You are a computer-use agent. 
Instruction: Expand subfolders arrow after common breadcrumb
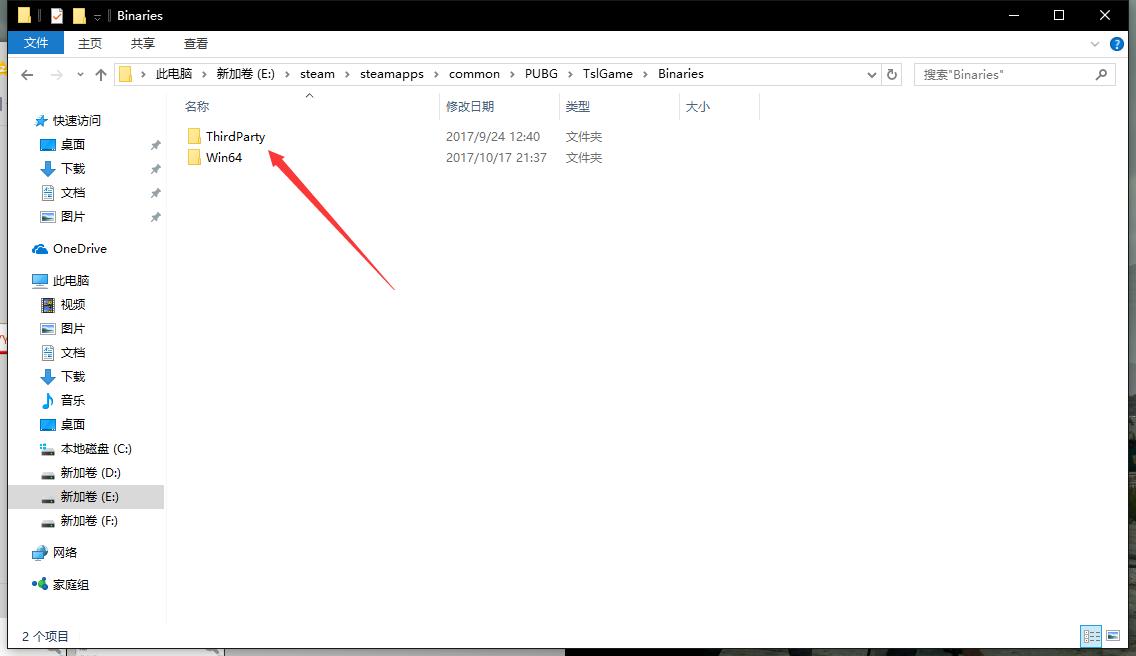[x=512, y=74]
